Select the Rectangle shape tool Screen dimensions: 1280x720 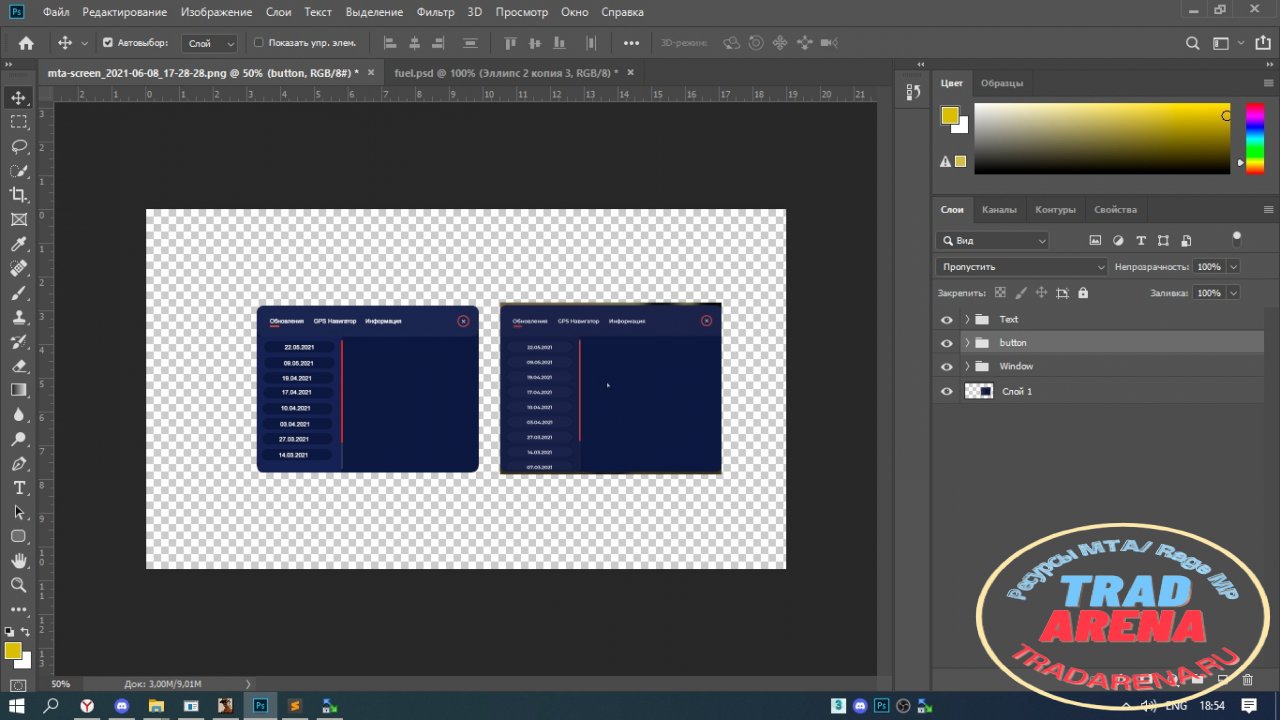[19, 537]
